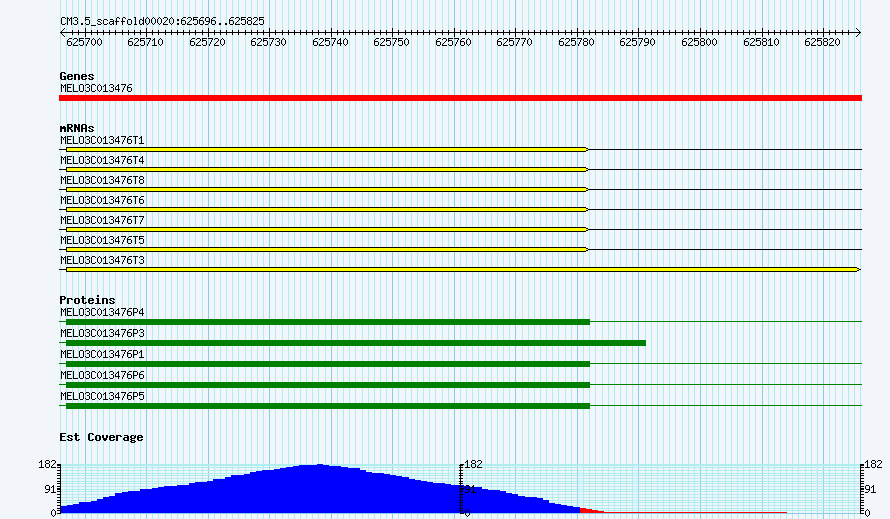The width and height of the screenshot is (890, 519).
Task: Select green protein bar under MELO3C013476P5
Action: (328, 406)
